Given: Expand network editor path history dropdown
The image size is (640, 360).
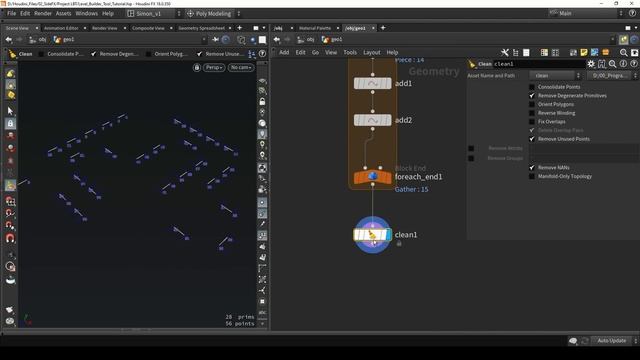Looking at the screenshot, I should coord(612,40).
